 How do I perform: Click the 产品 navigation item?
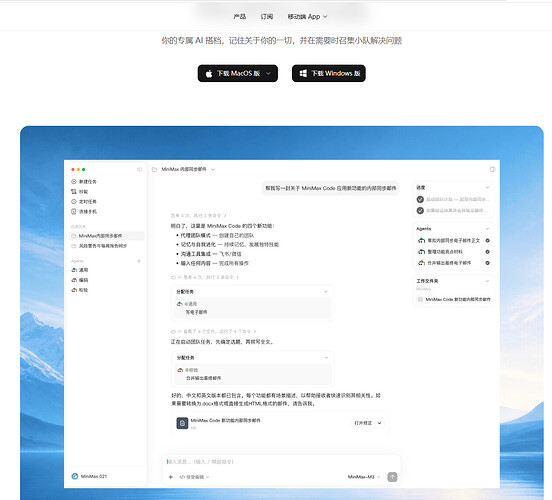pos(239,17)
